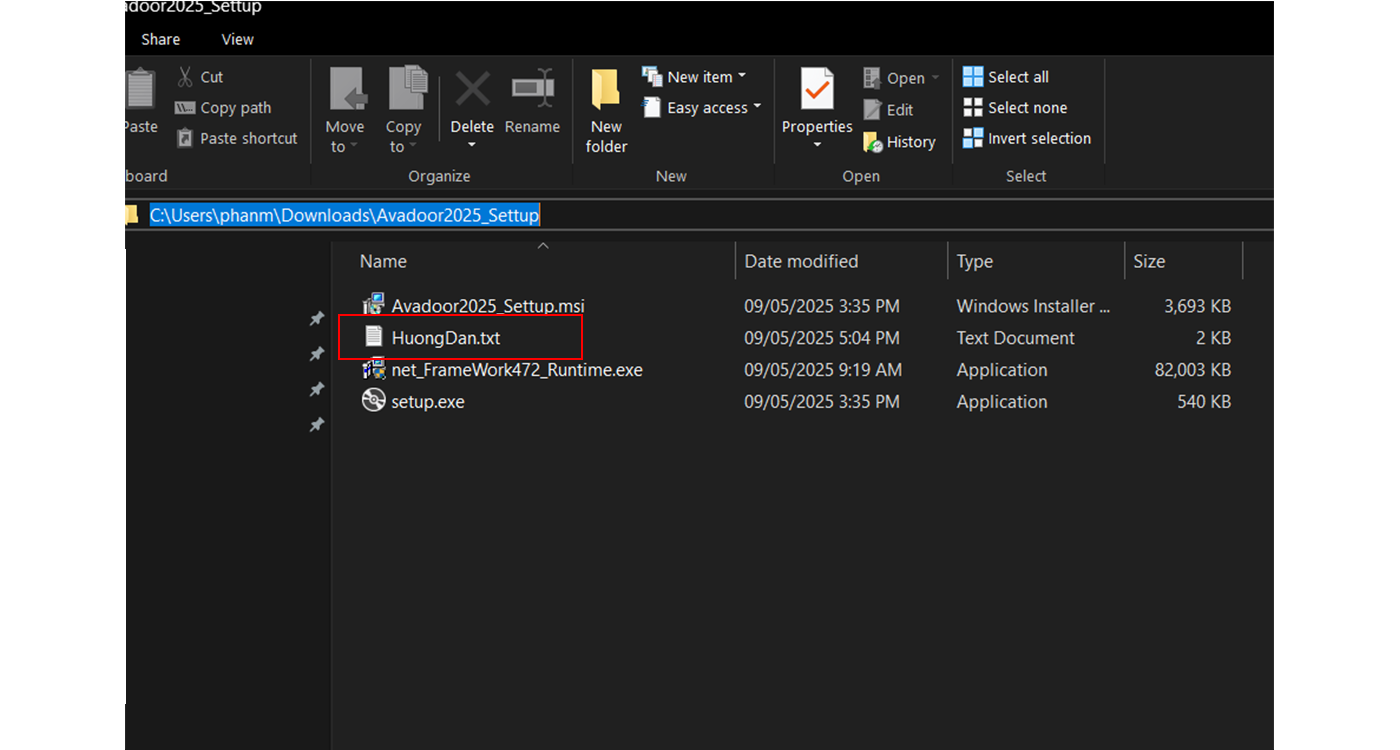Screen dimensions: 1400x750
Task: Click the Invert selection icon
Action: (x=973, y=138)
